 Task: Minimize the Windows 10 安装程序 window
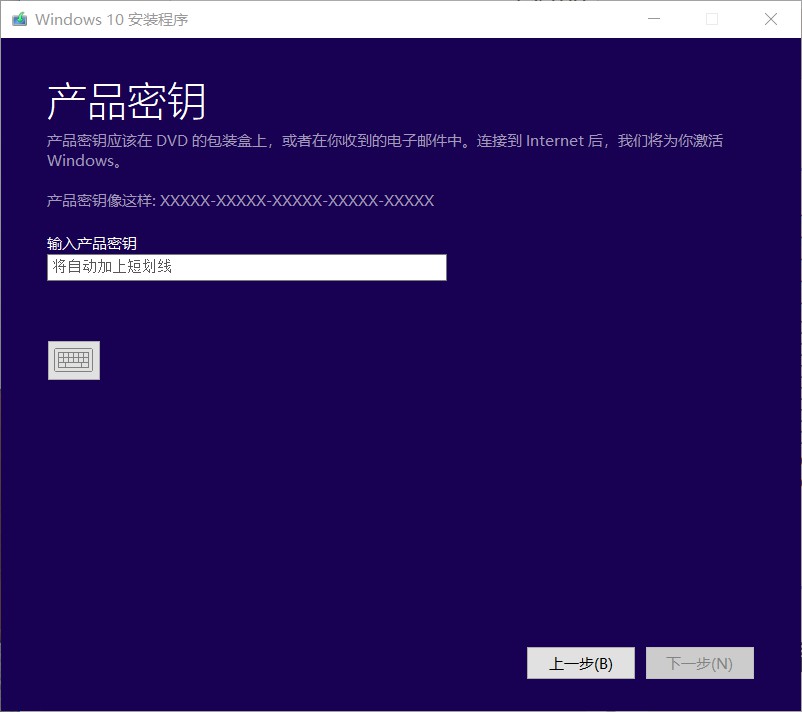(x=654, y=19)
